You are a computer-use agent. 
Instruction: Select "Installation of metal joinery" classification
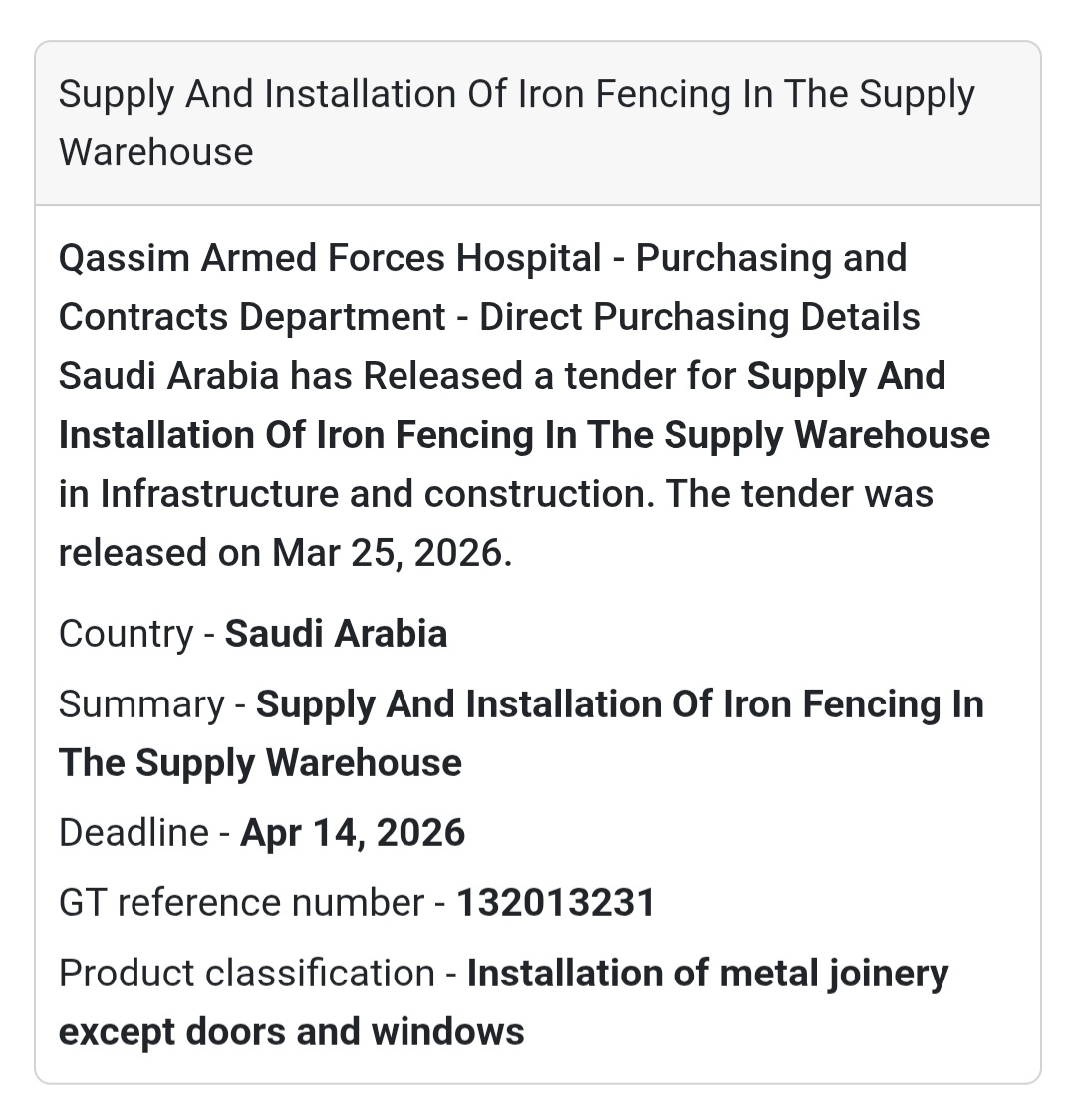coord(707,974)
